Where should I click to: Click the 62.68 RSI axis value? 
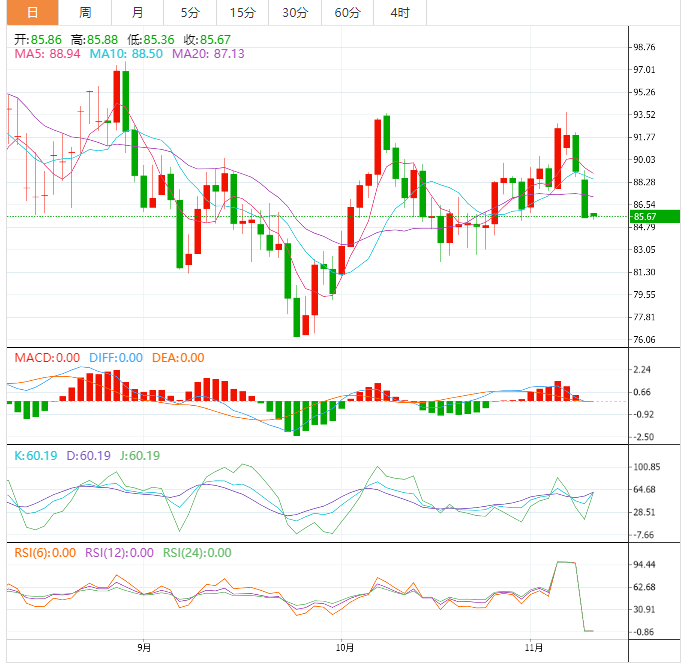[645, 587]
